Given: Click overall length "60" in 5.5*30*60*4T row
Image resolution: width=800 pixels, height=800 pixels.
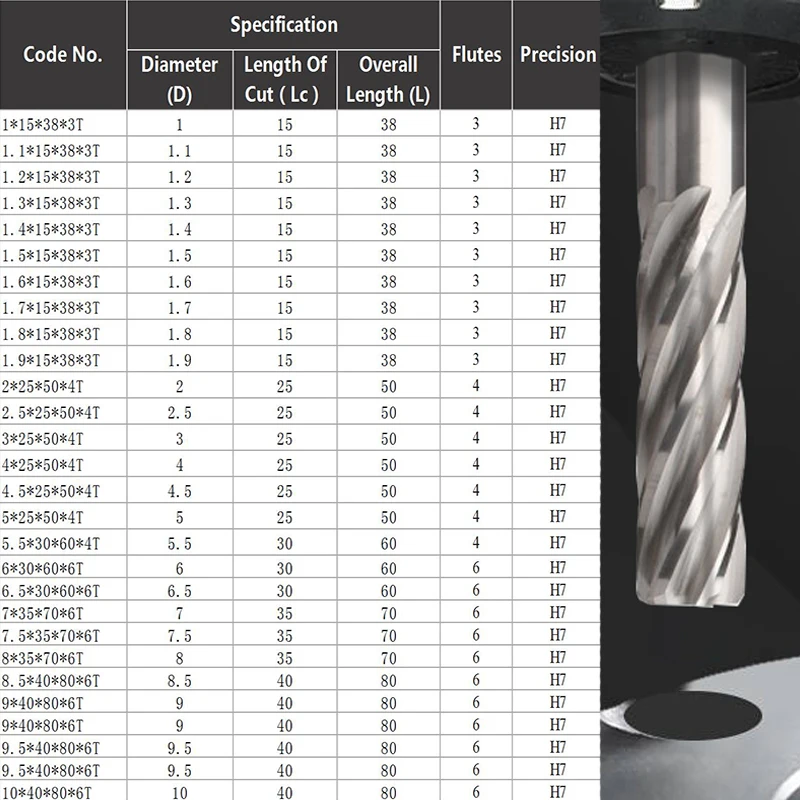Looking at the screenshot, I should (x=388, y=544).
